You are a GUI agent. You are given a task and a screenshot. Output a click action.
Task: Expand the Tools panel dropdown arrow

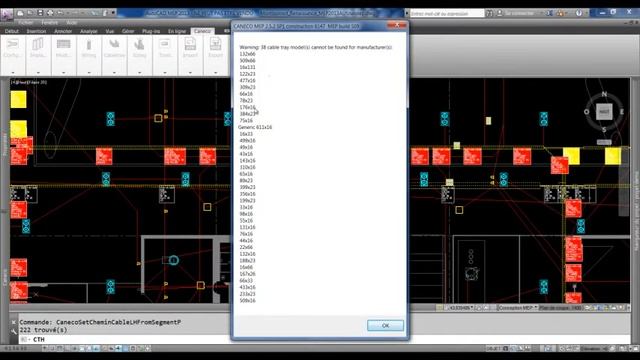pyautogui.click(x=165, y=73)
